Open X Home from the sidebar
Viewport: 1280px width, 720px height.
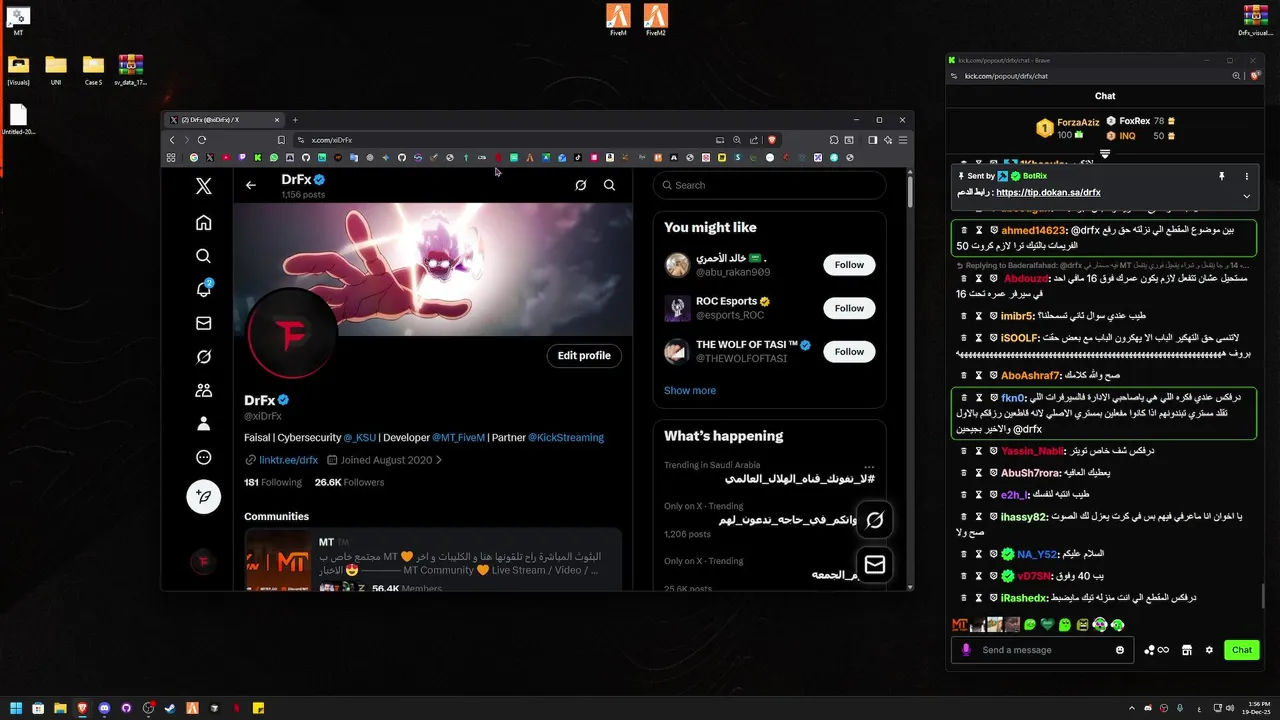point(204,223)
